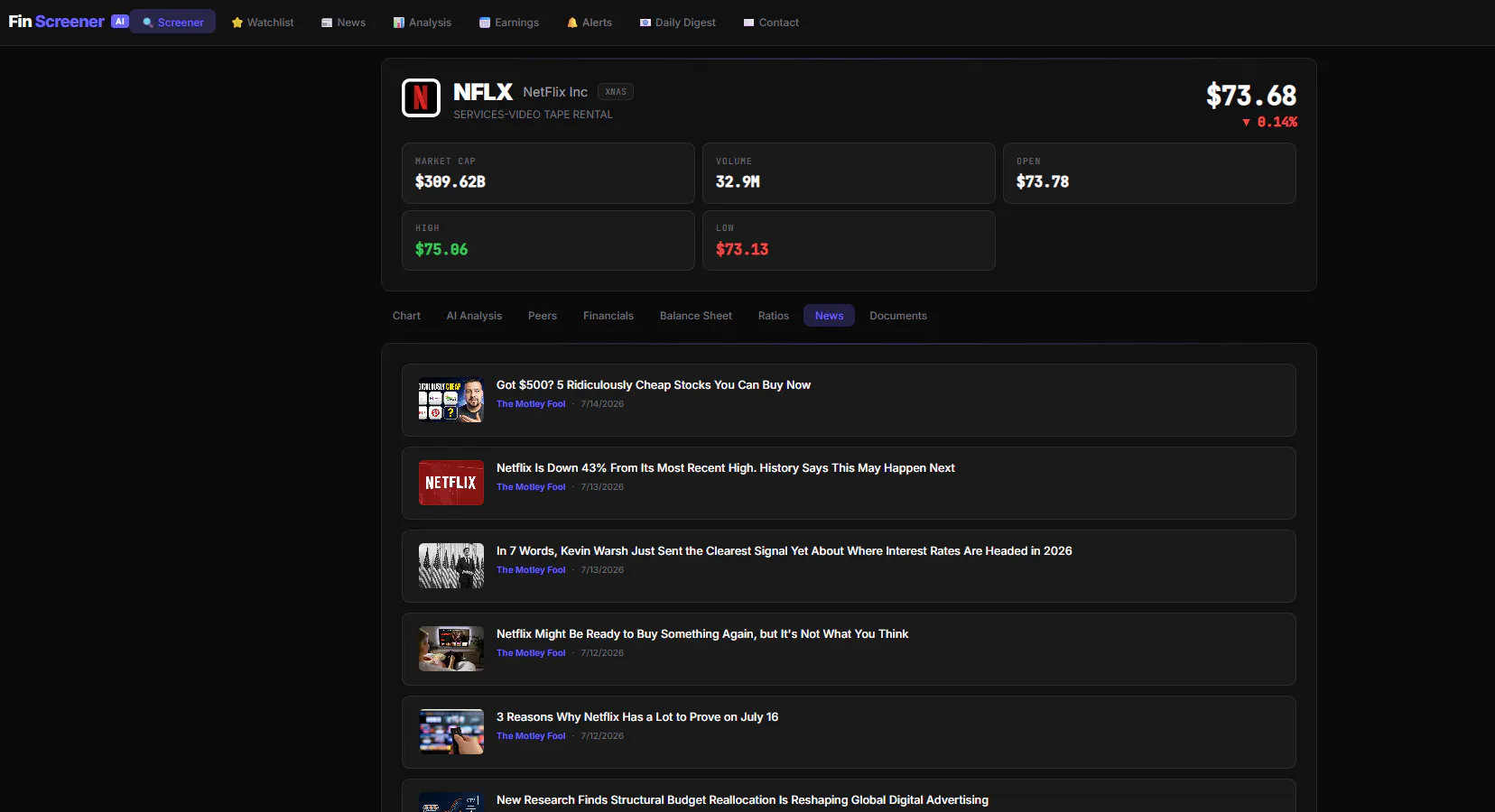The width and height of the screenshot is (1495, 812).
Task: Go to the Earnings page
Action: pos(509,23)
